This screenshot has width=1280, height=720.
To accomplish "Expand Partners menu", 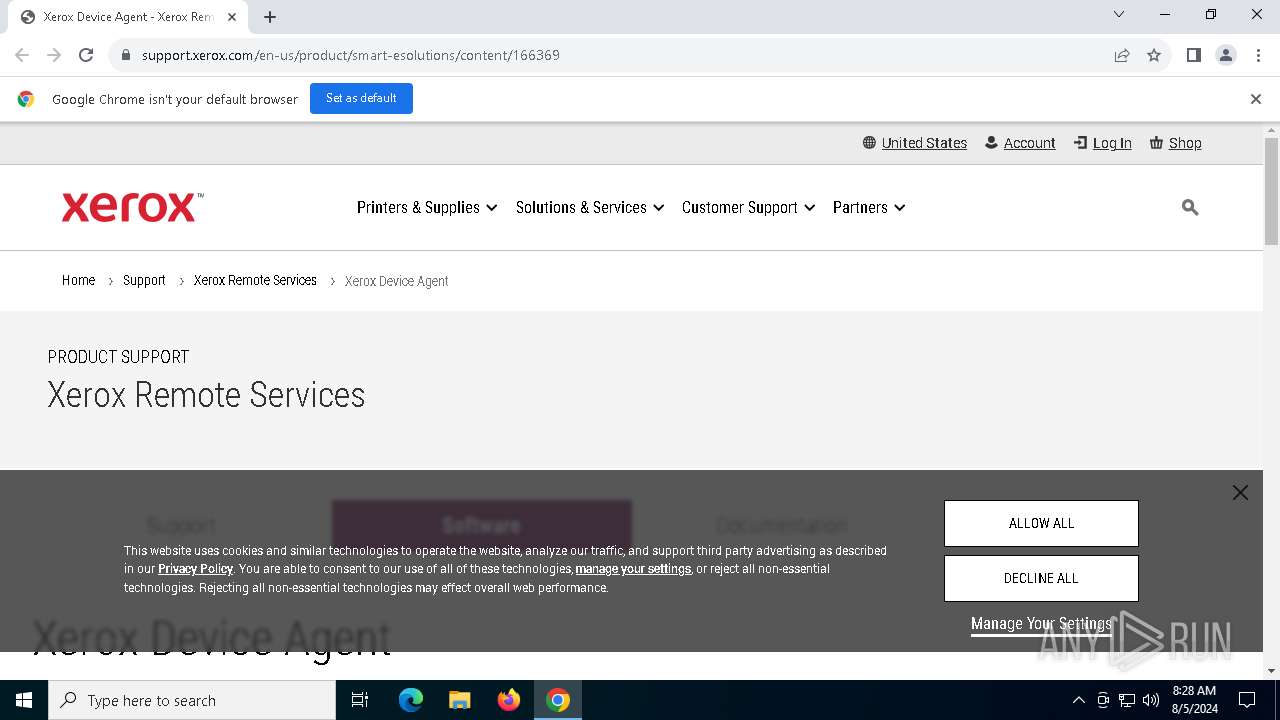I will tap(869, 207).
